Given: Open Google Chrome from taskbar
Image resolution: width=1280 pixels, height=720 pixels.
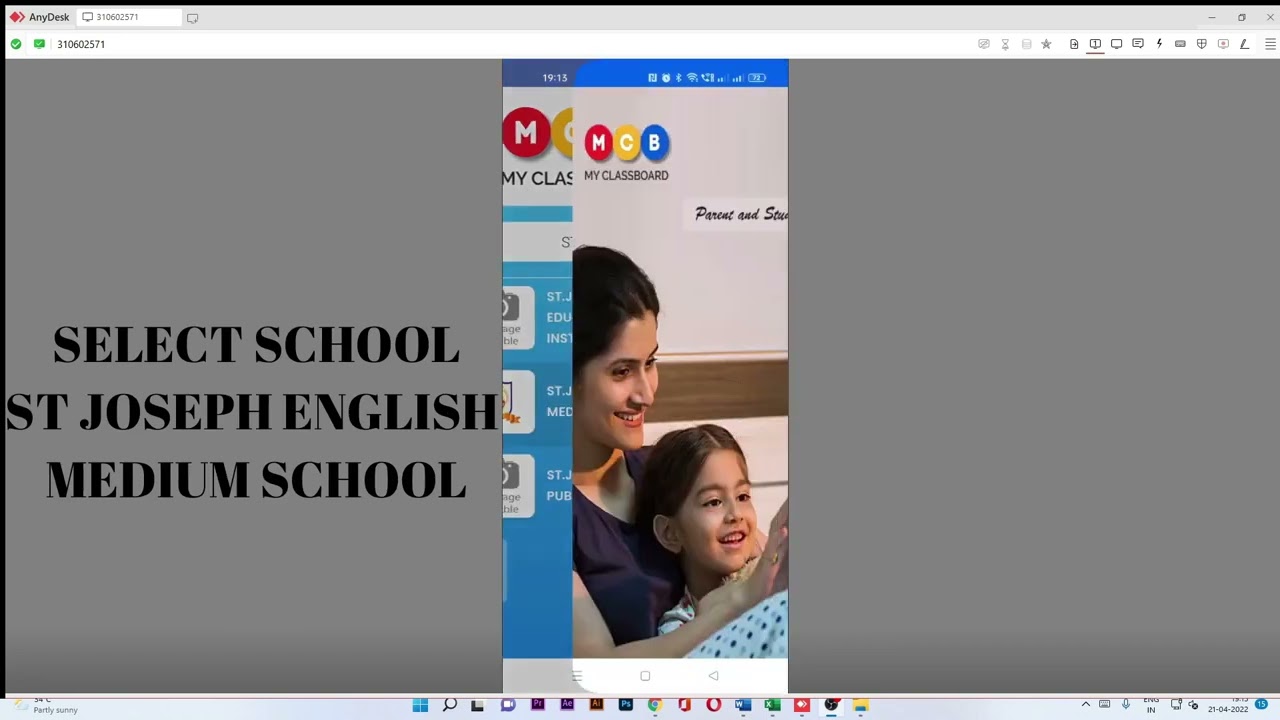Looking at the screenshot, I should (655, 705).
